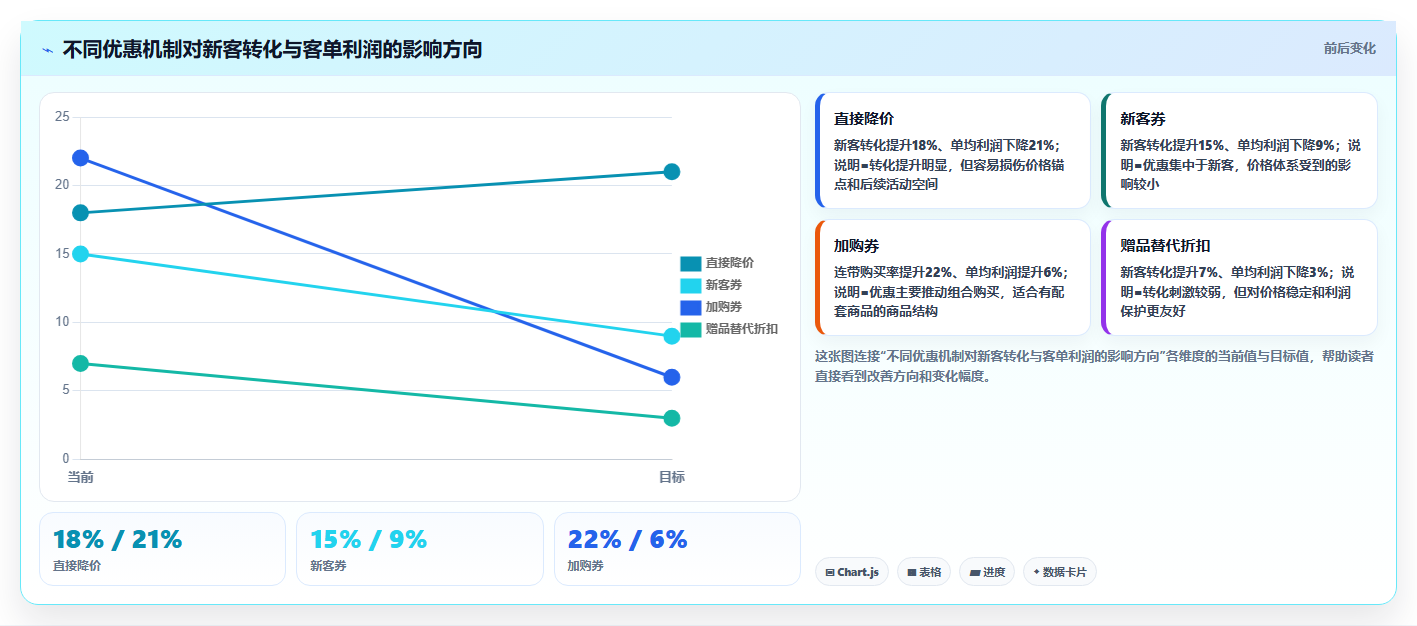Click the 直接降价 data point at 18
The width and height of the screenshot is (1417, 626).
click(80, 213)
